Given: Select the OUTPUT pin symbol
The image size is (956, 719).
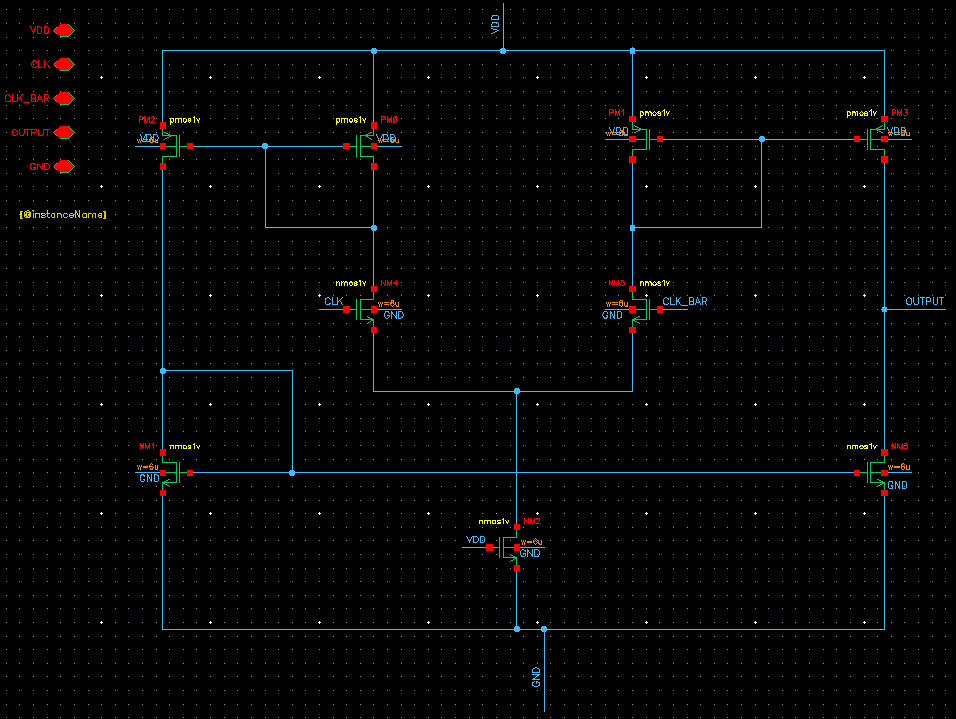Looking at the screenshot, I should point(64,132).
